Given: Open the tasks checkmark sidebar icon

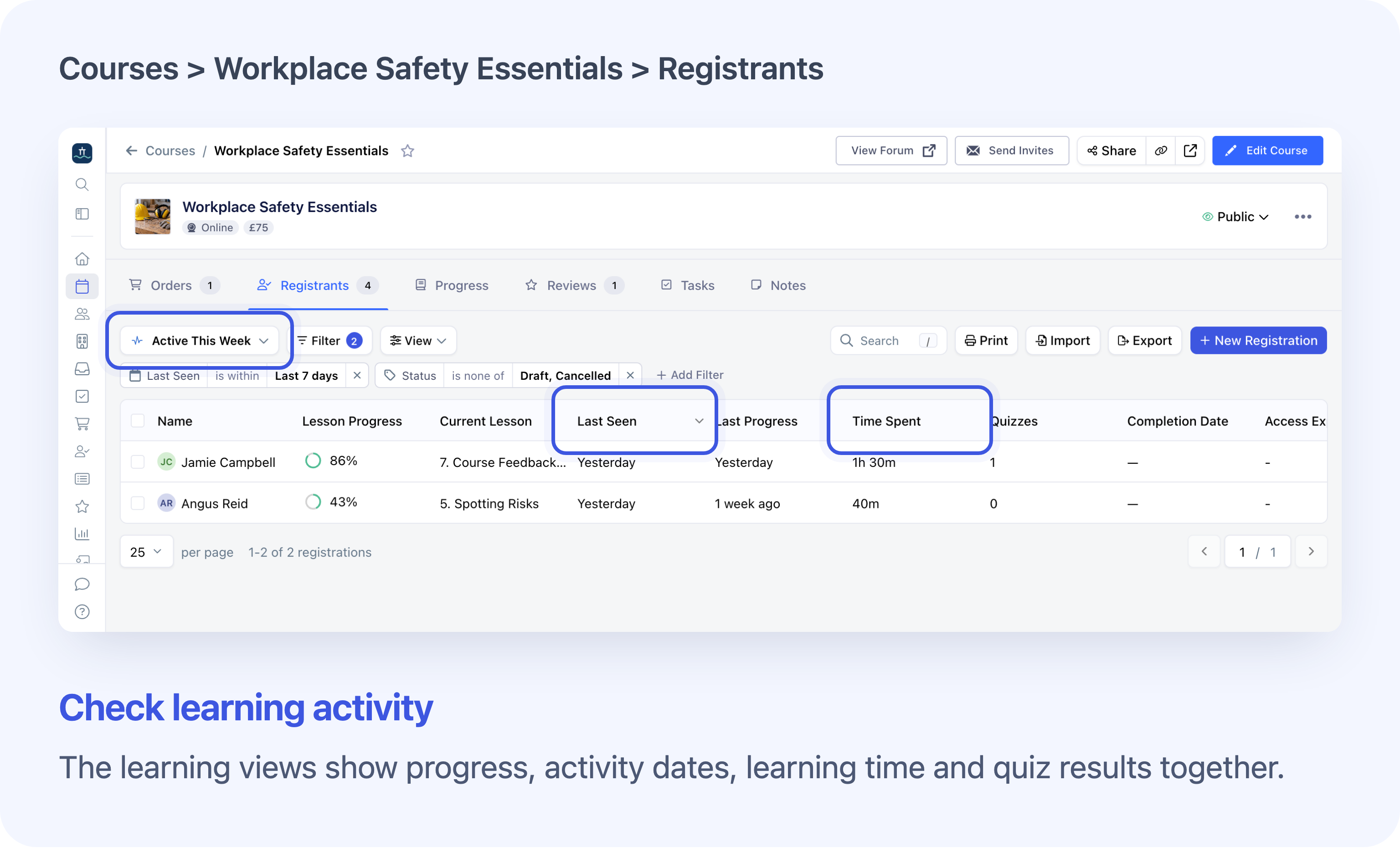Looking at the screenshot, I should pyautogui.click(x=82, y=396).
